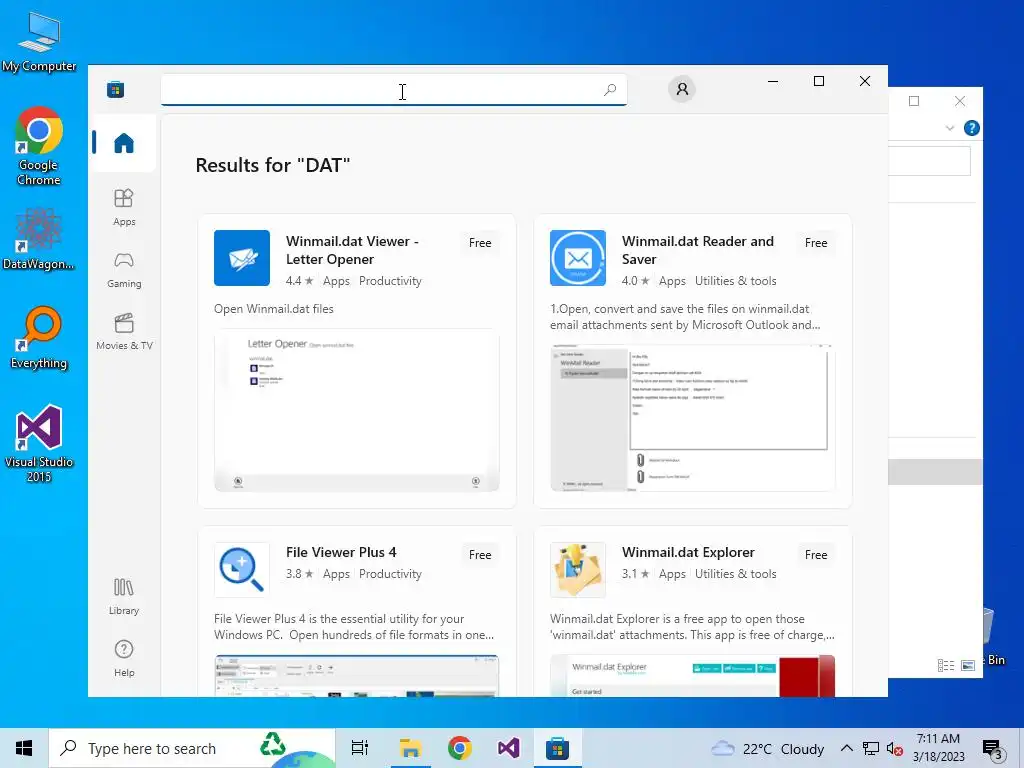Click Free button for Winmail.dat Viewer
The width and height of the screenshot is (1024, 768).
(x=480, y=243)
